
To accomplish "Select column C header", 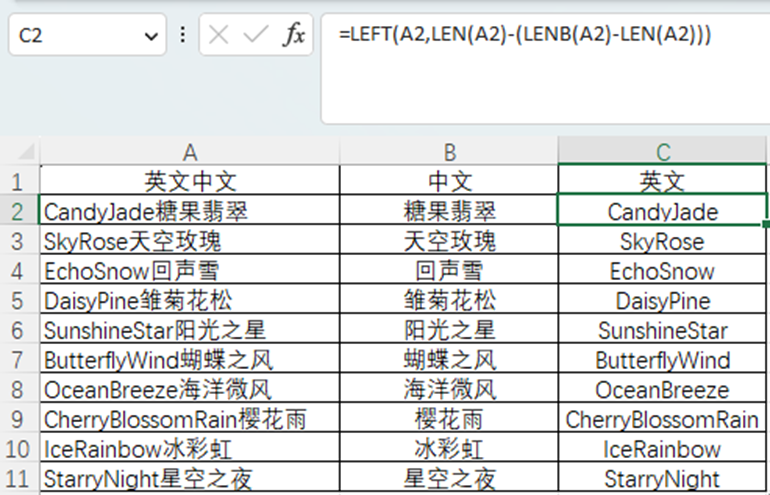I will tap(662, 152).
